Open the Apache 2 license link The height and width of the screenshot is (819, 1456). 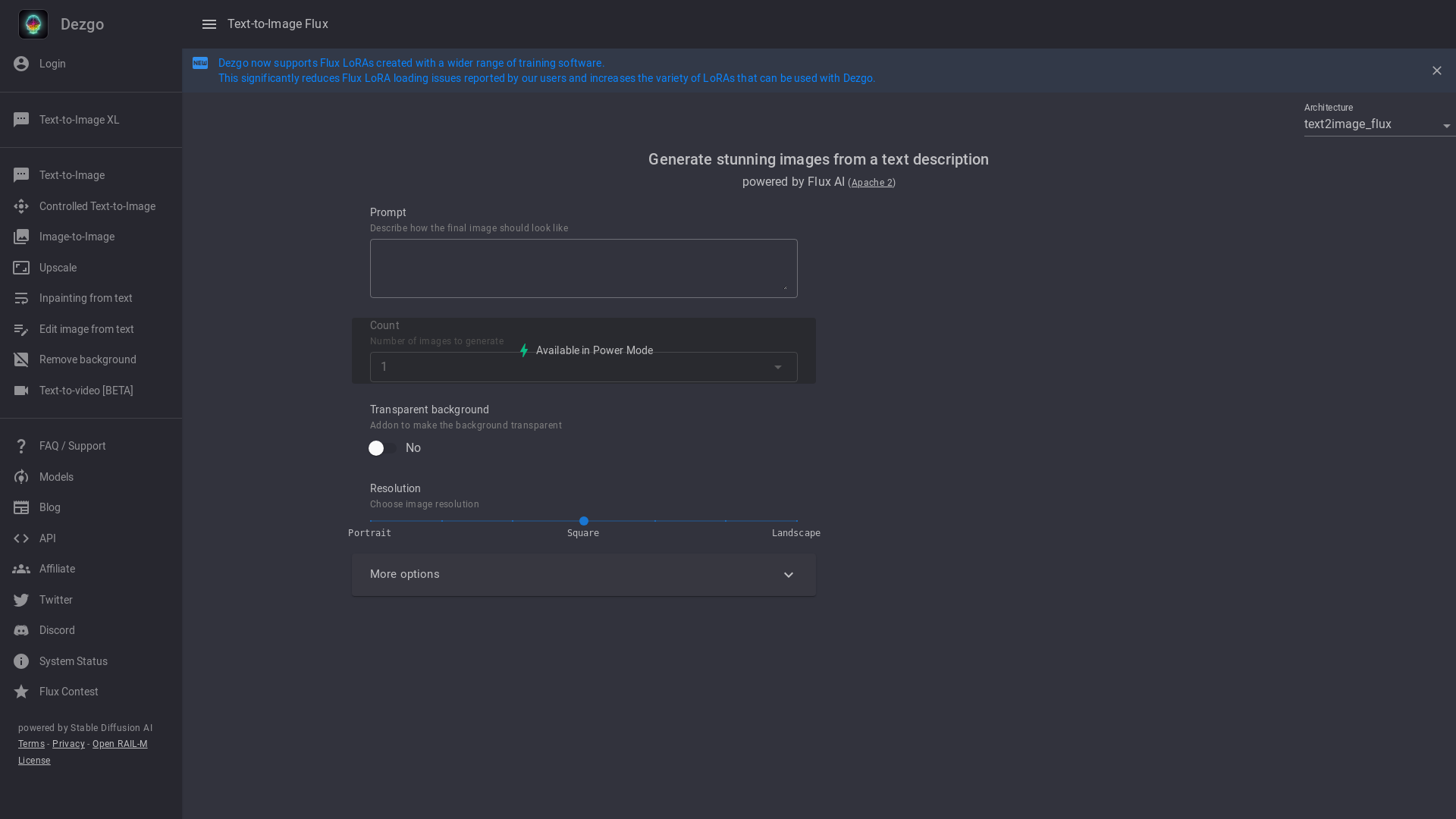pos(871,183)
